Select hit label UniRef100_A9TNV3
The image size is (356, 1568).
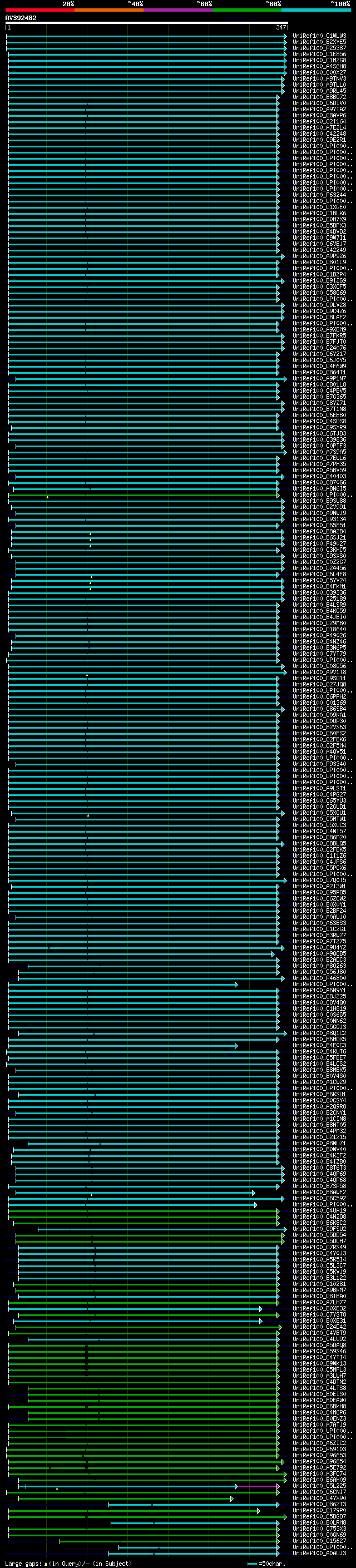(319, 78)
